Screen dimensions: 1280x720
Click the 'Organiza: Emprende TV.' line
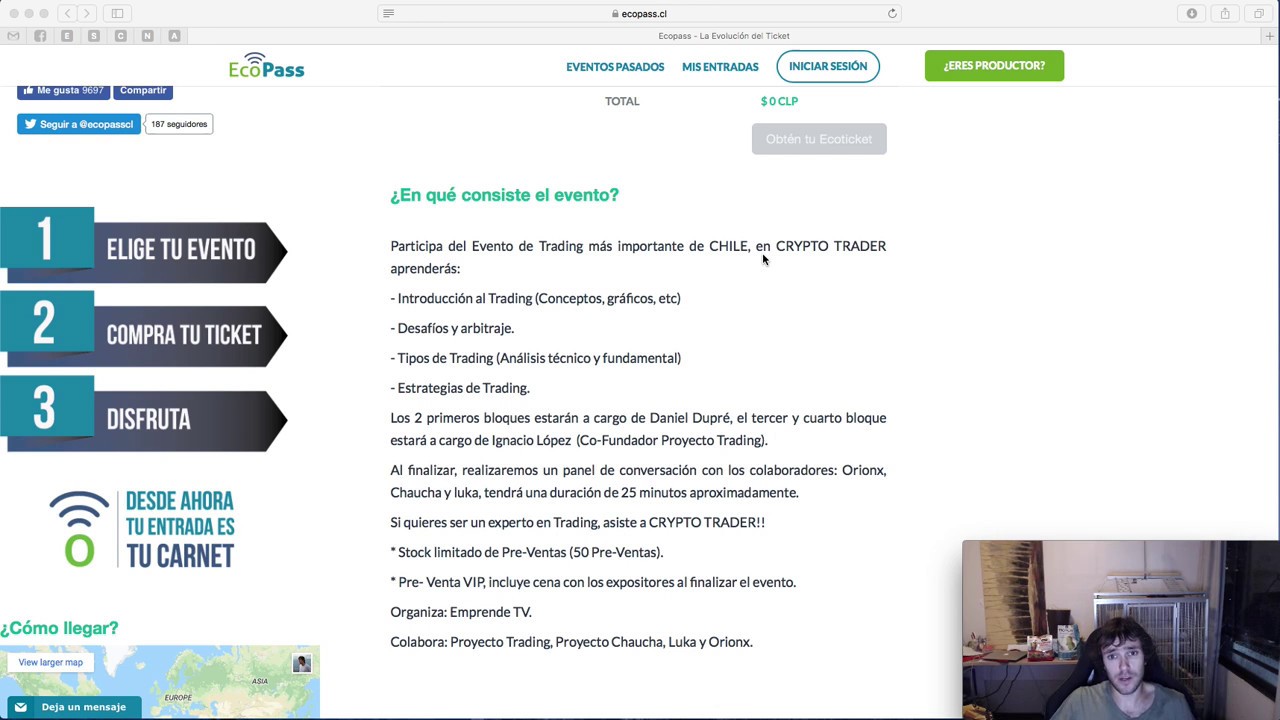[461, 612]
